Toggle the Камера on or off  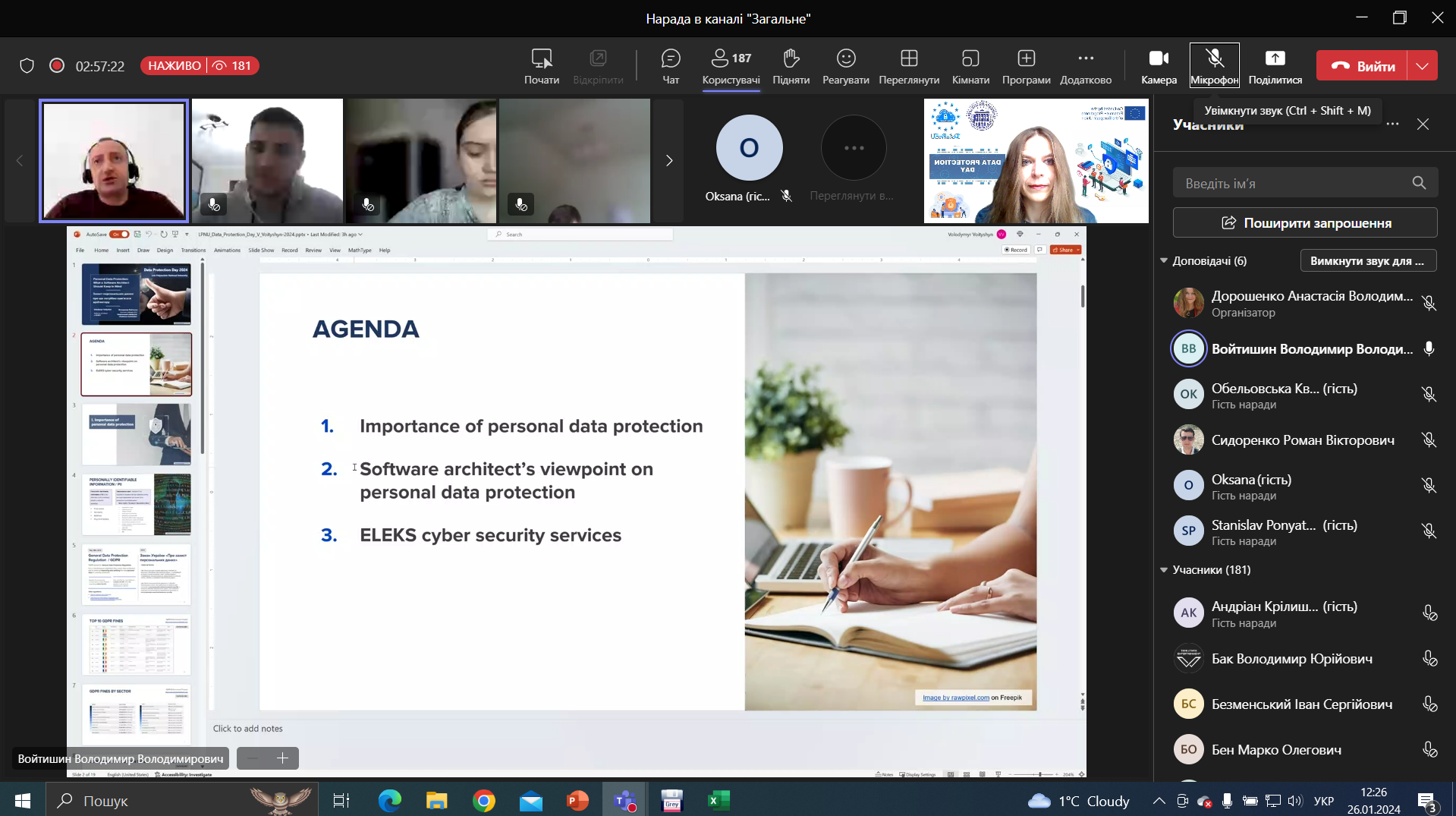pos(1159,66)
